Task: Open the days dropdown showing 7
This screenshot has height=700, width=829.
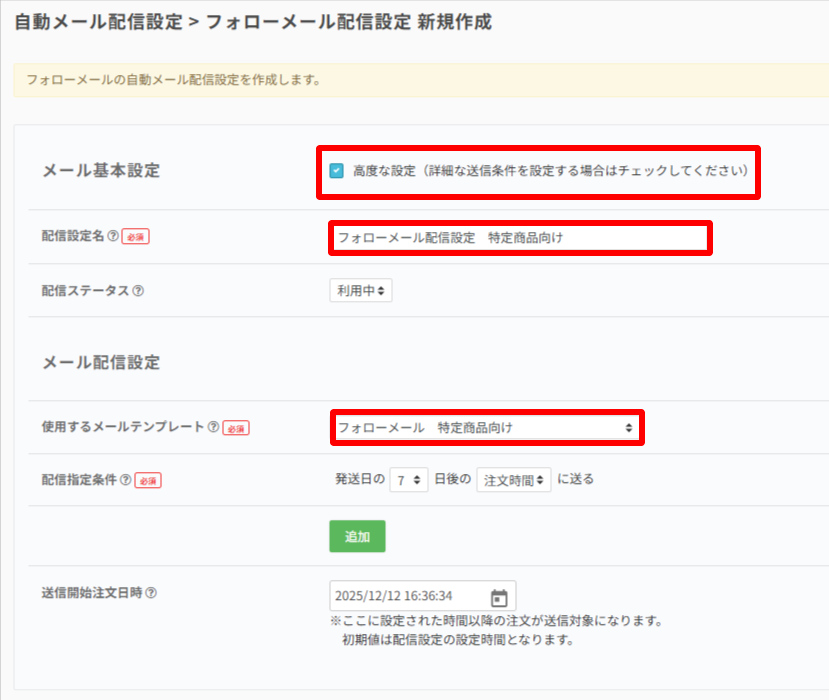Action: (x=409, y=480)
